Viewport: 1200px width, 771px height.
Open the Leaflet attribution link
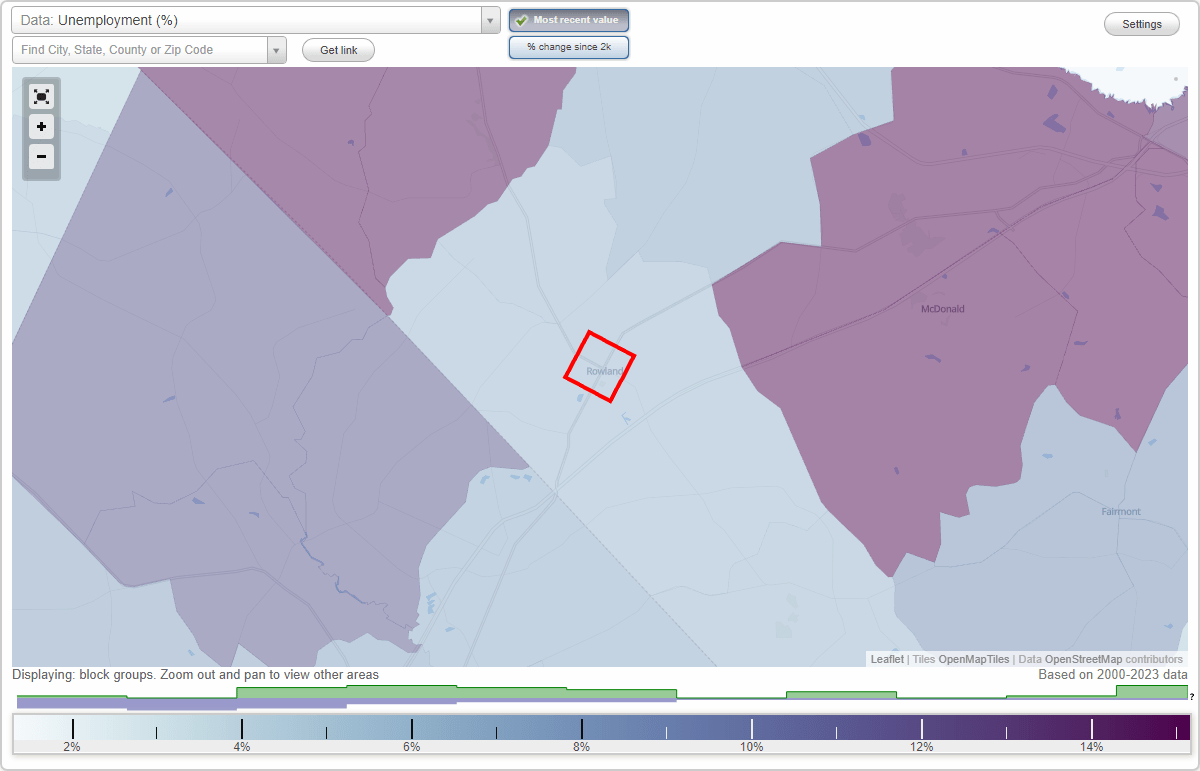click(x=886, y=659)
